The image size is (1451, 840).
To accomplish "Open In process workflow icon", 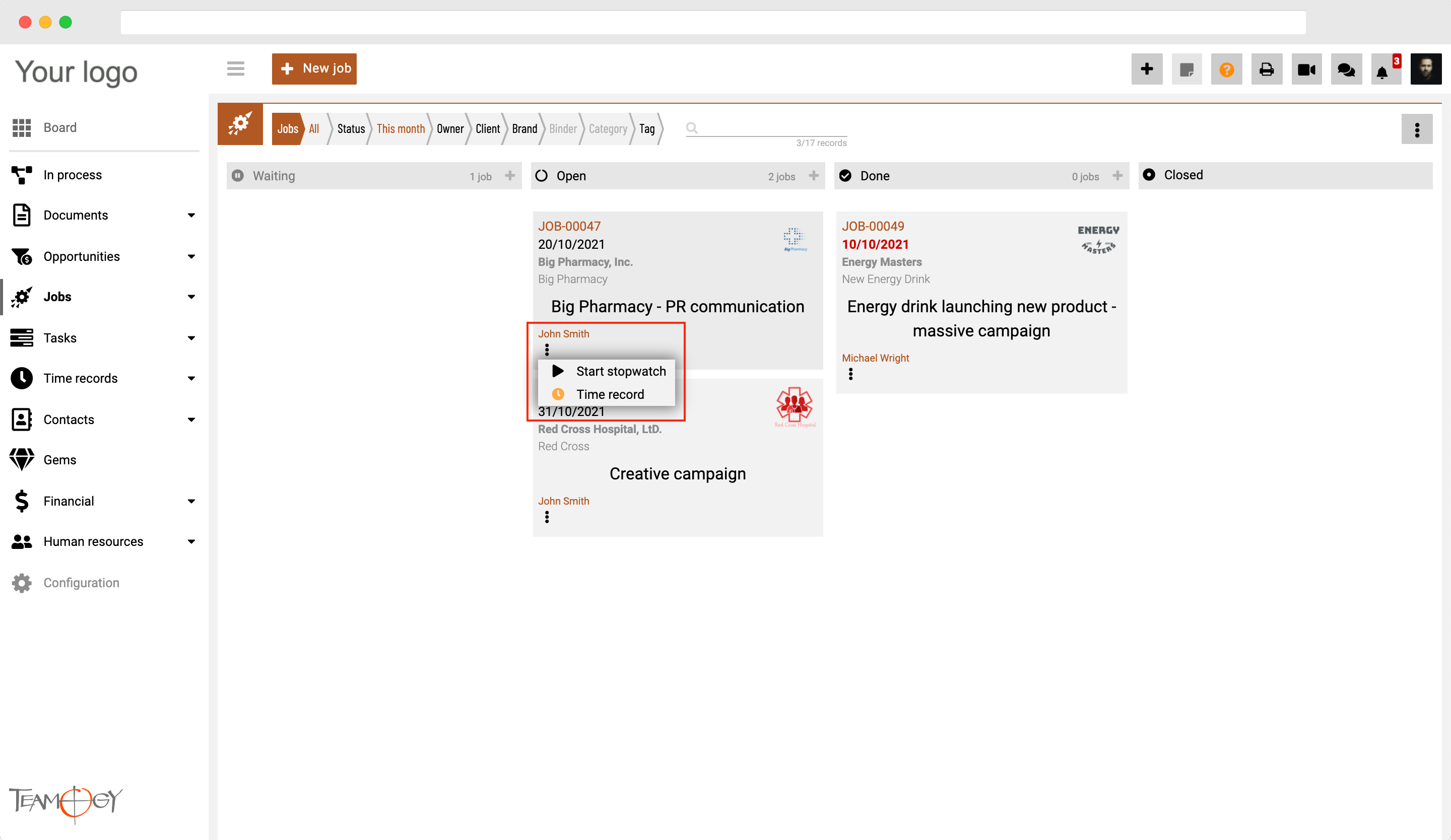I will [x=22, y=175].
